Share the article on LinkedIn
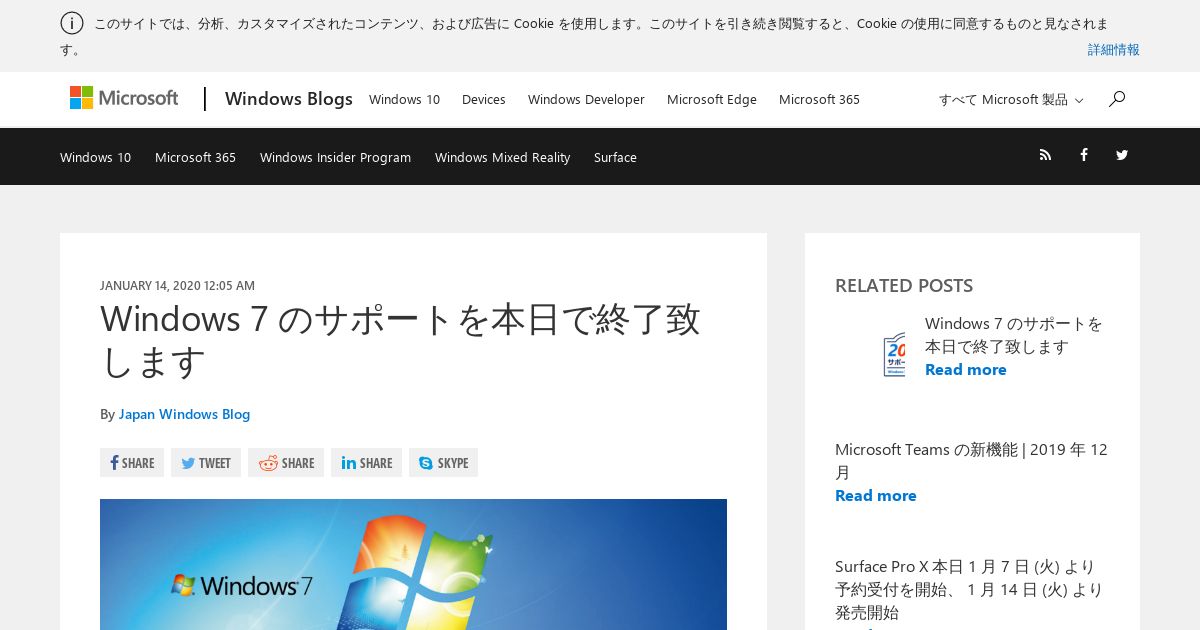 [x=366, y=462]
